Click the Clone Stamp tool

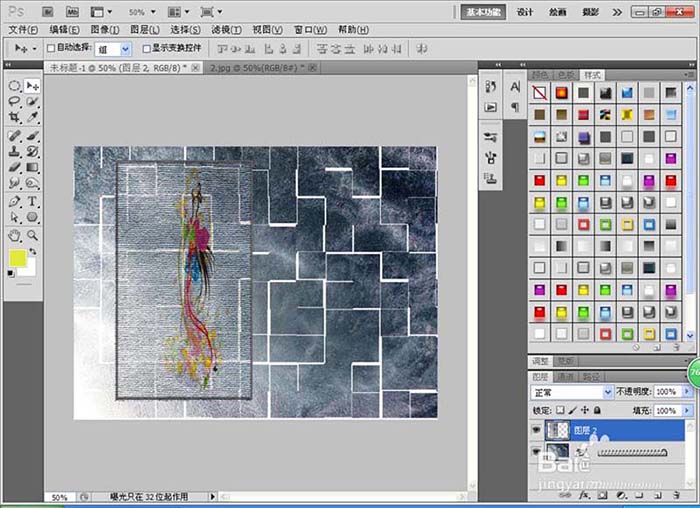pos(14,151)
